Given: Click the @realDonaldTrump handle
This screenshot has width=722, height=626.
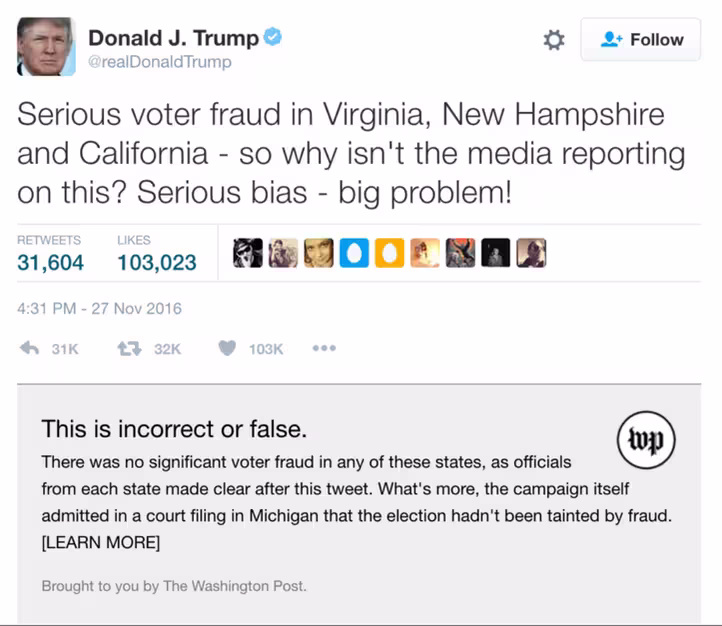Looking at the screenshot, I should 160,62.
